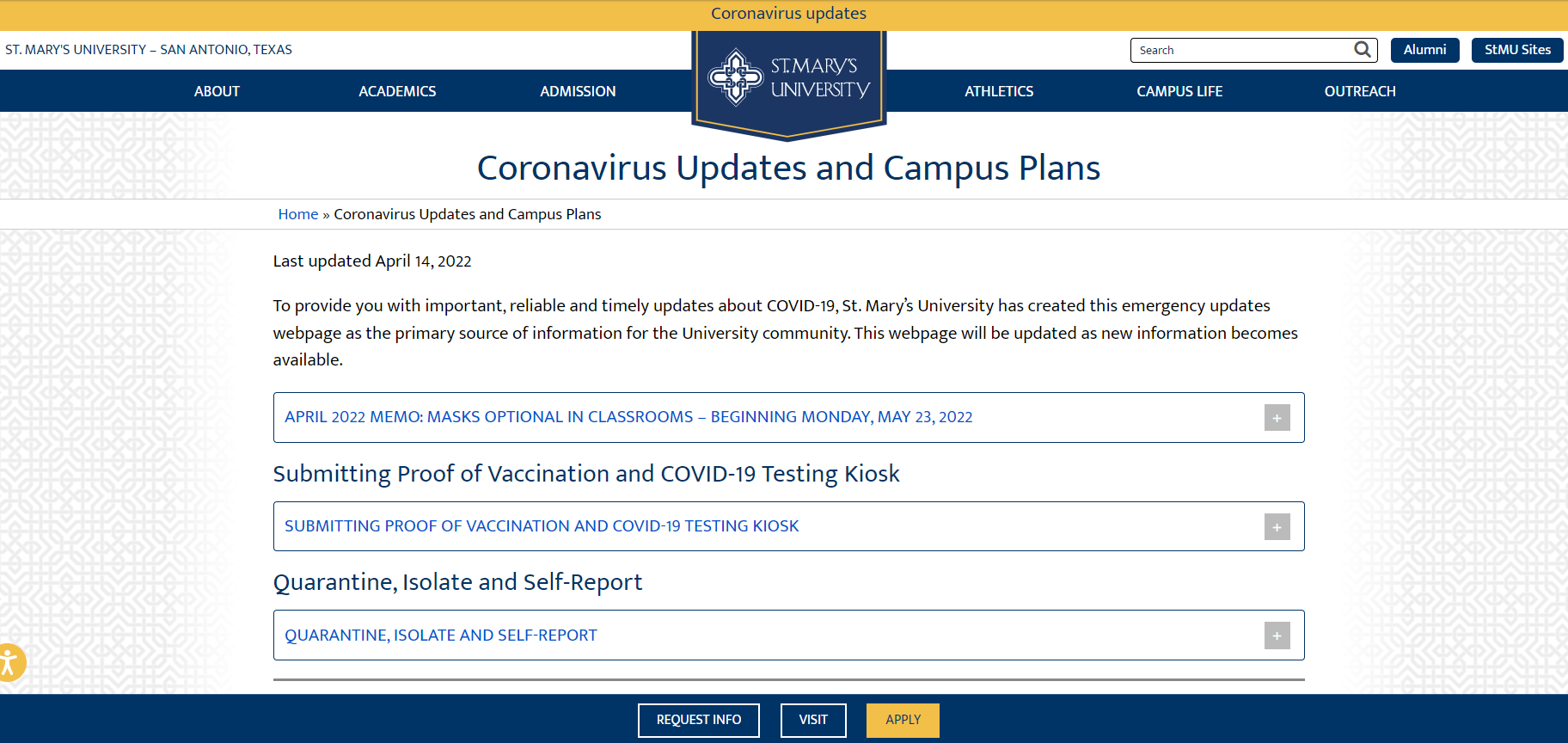Expand vaccination proof section plus icon
Screen dimensions: 1568x743
coord(1277,527)
